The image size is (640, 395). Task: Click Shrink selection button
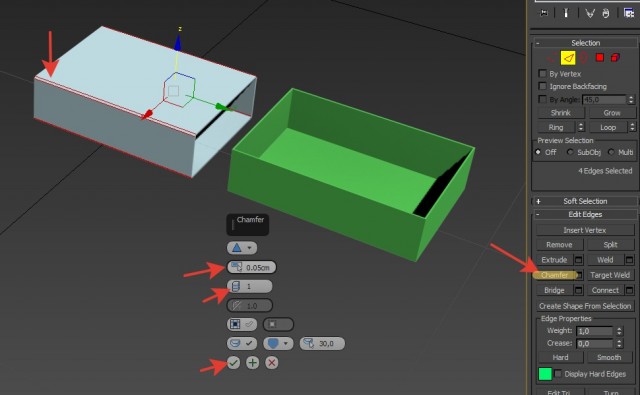(560, 113)
